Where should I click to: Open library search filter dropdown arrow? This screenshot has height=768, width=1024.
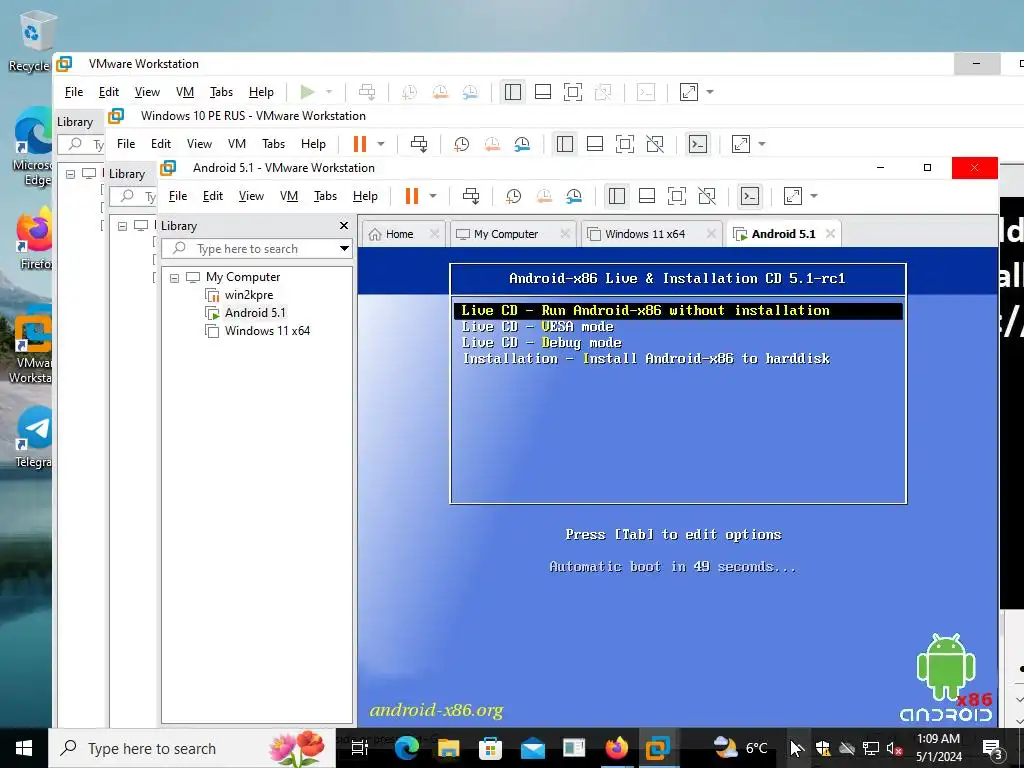[x=344, y=249]
